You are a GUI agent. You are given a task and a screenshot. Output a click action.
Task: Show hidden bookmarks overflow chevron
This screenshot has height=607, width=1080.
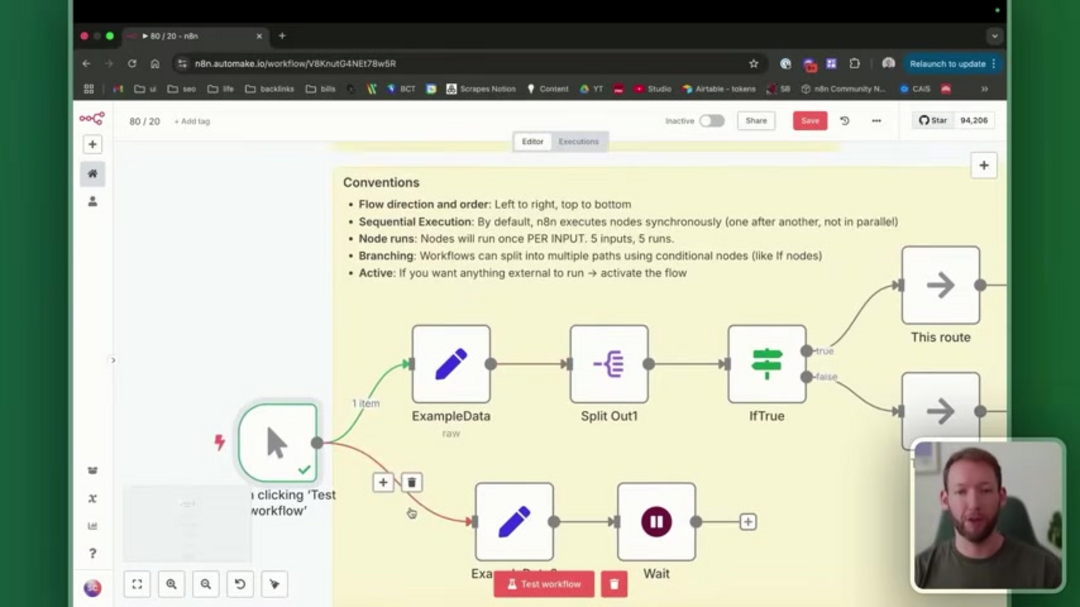tap(984, 89)
